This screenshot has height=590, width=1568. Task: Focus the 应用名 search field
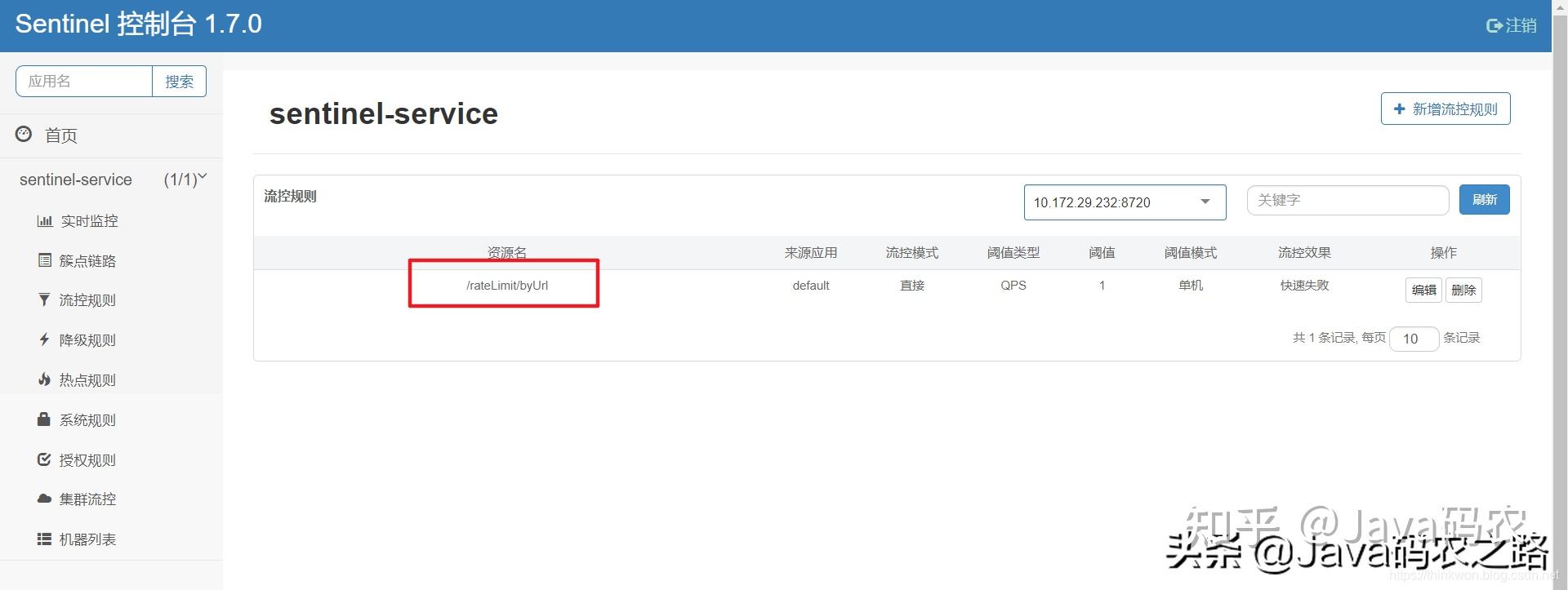[84, 81]
